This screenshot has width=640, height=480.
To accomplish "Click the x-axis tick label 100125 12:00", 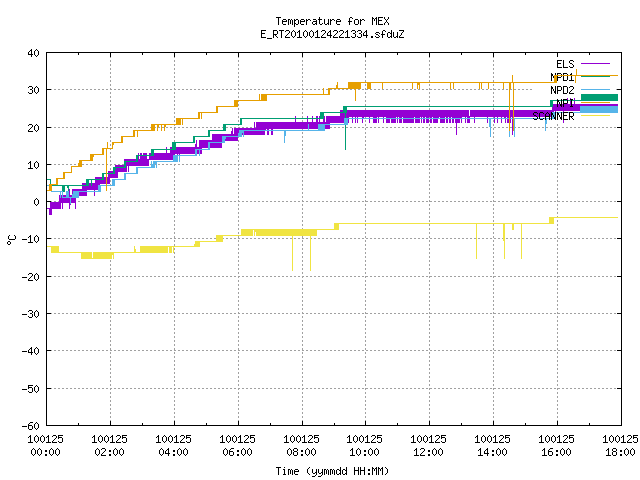I will click(429, 446).
